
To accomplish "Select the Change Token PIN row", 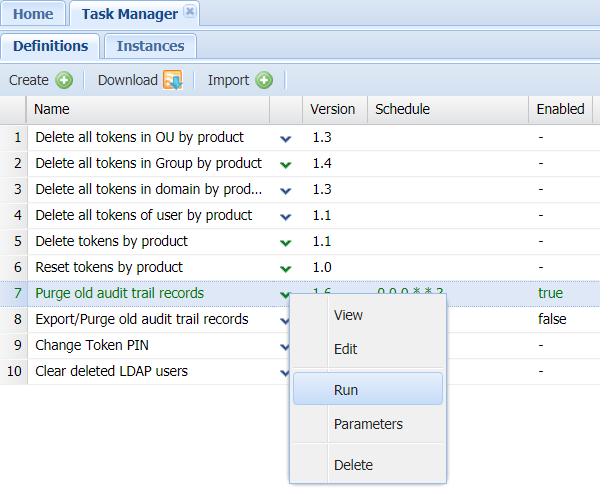I will point(86,346).
